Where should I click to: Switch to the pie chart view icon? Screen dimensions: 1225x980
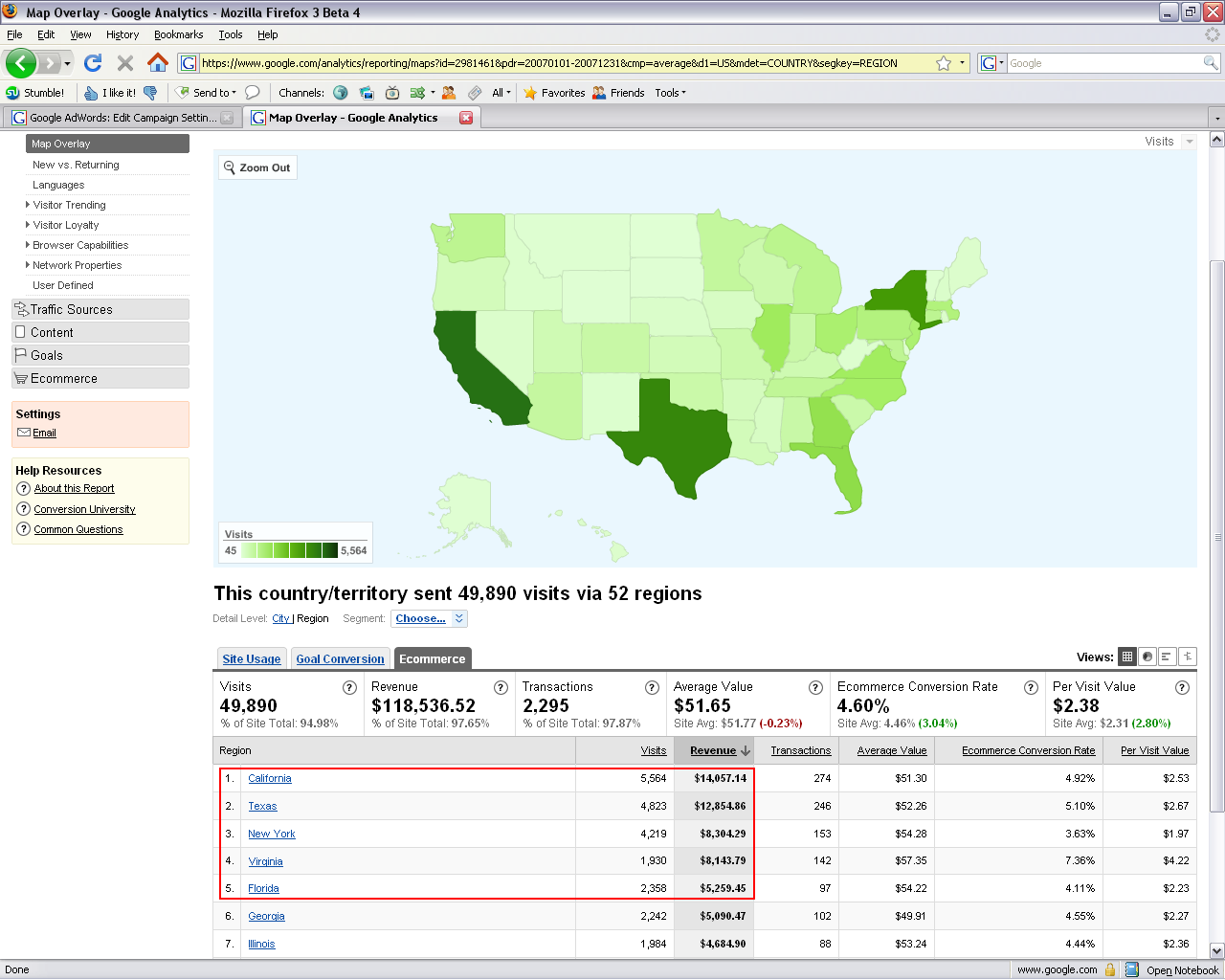coord(1147,657)
